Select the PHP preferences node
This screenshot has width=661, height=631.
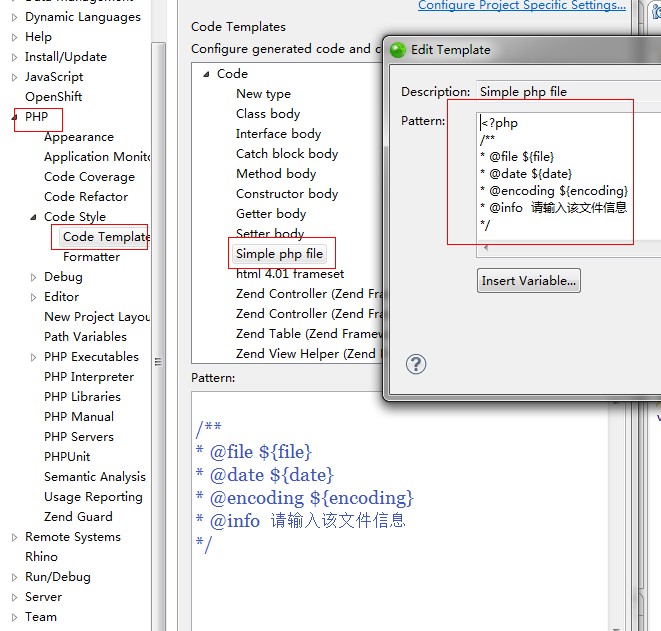(x=37, y=116)
